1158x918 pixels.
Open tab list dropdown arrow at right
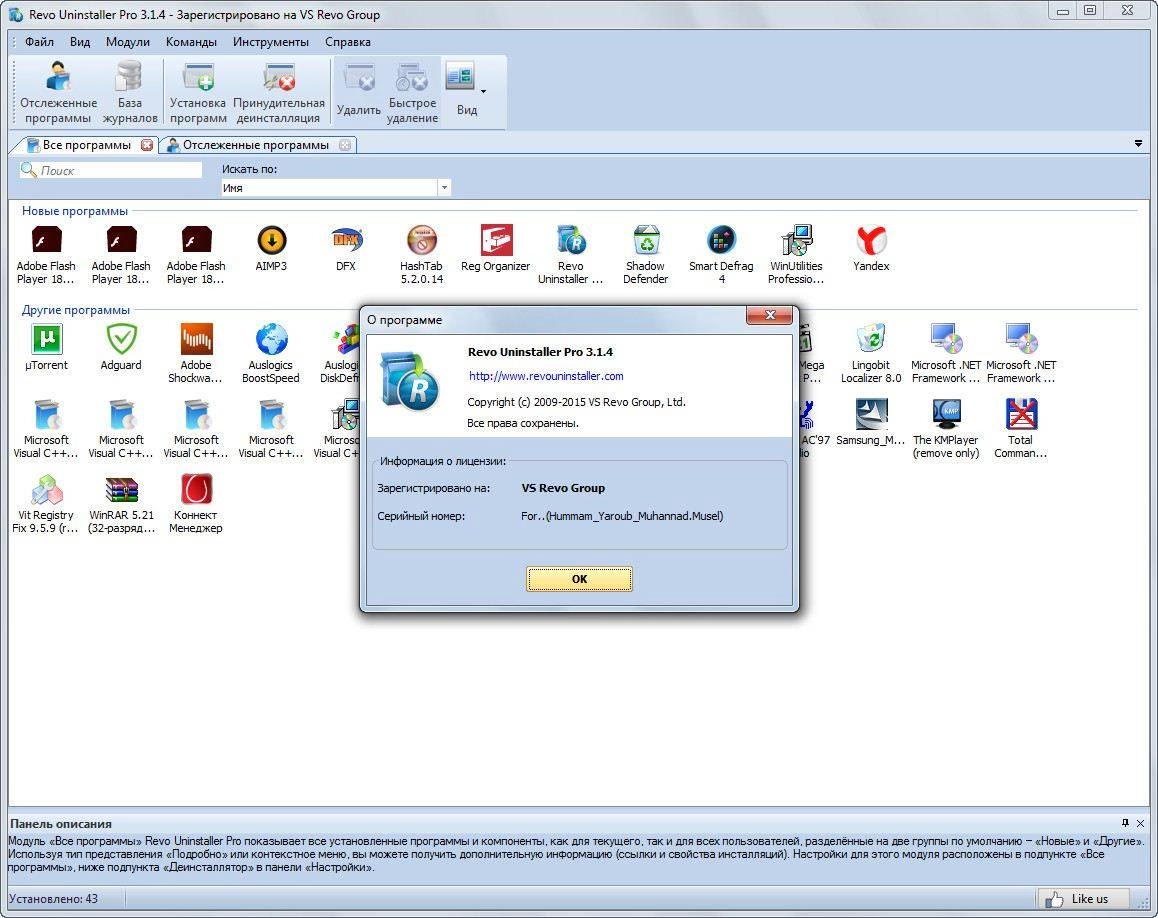click(x=1138, y=144)
